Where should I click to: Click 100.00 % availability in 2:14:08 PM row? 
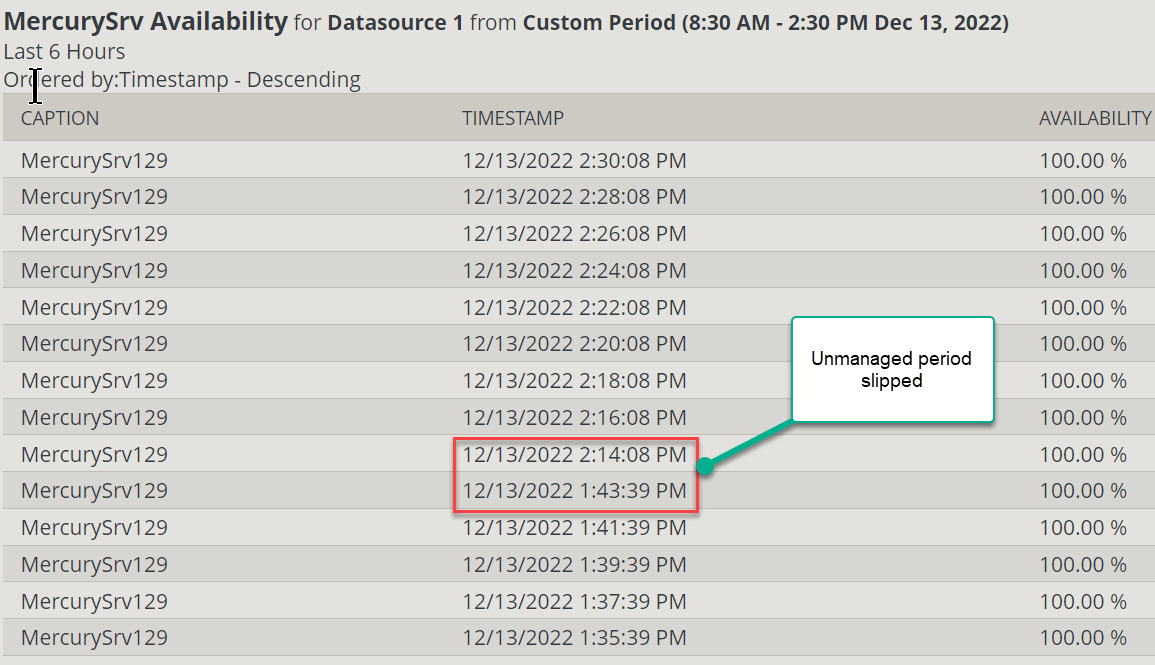pos(1083,454)
